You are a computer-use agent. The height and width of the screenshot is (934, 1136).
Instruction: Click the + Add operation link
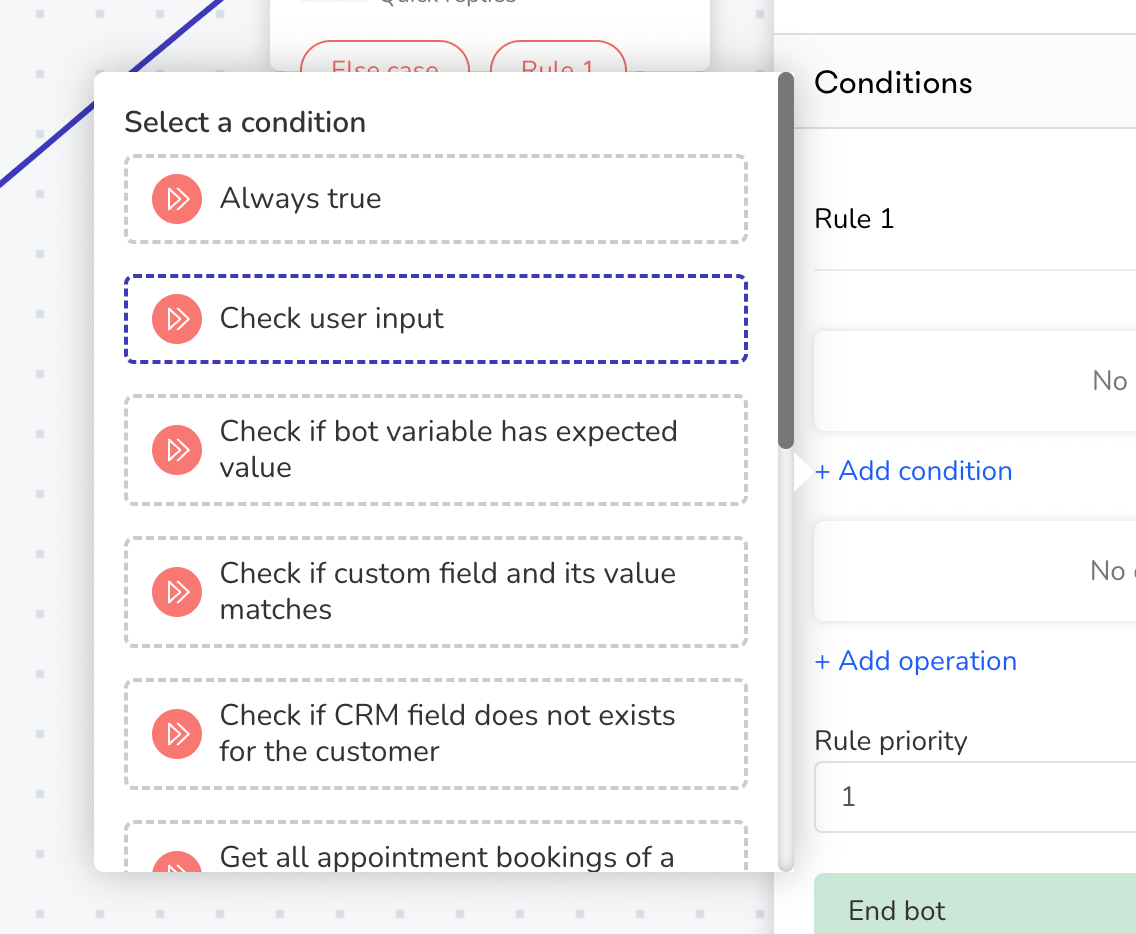click(x=915, y=661)
